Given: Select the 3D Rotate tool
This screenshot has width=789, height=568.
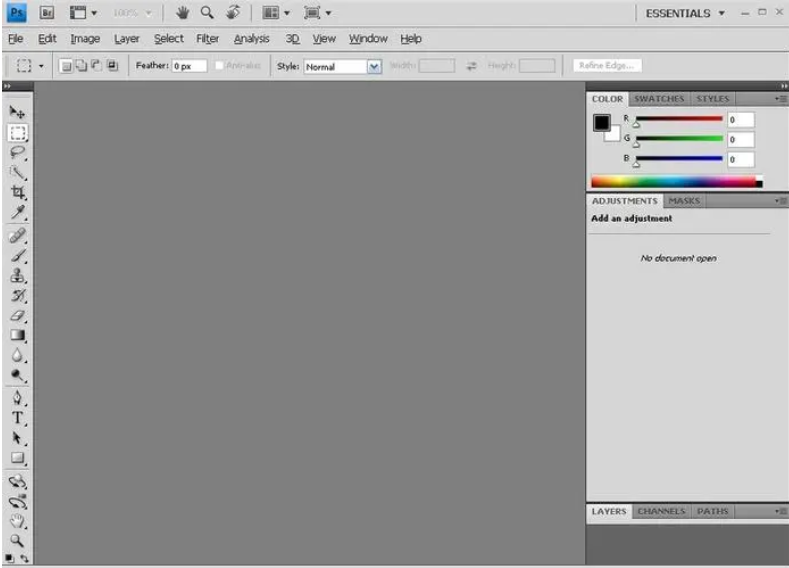Looking at the screenshot, I should [18, 481].
